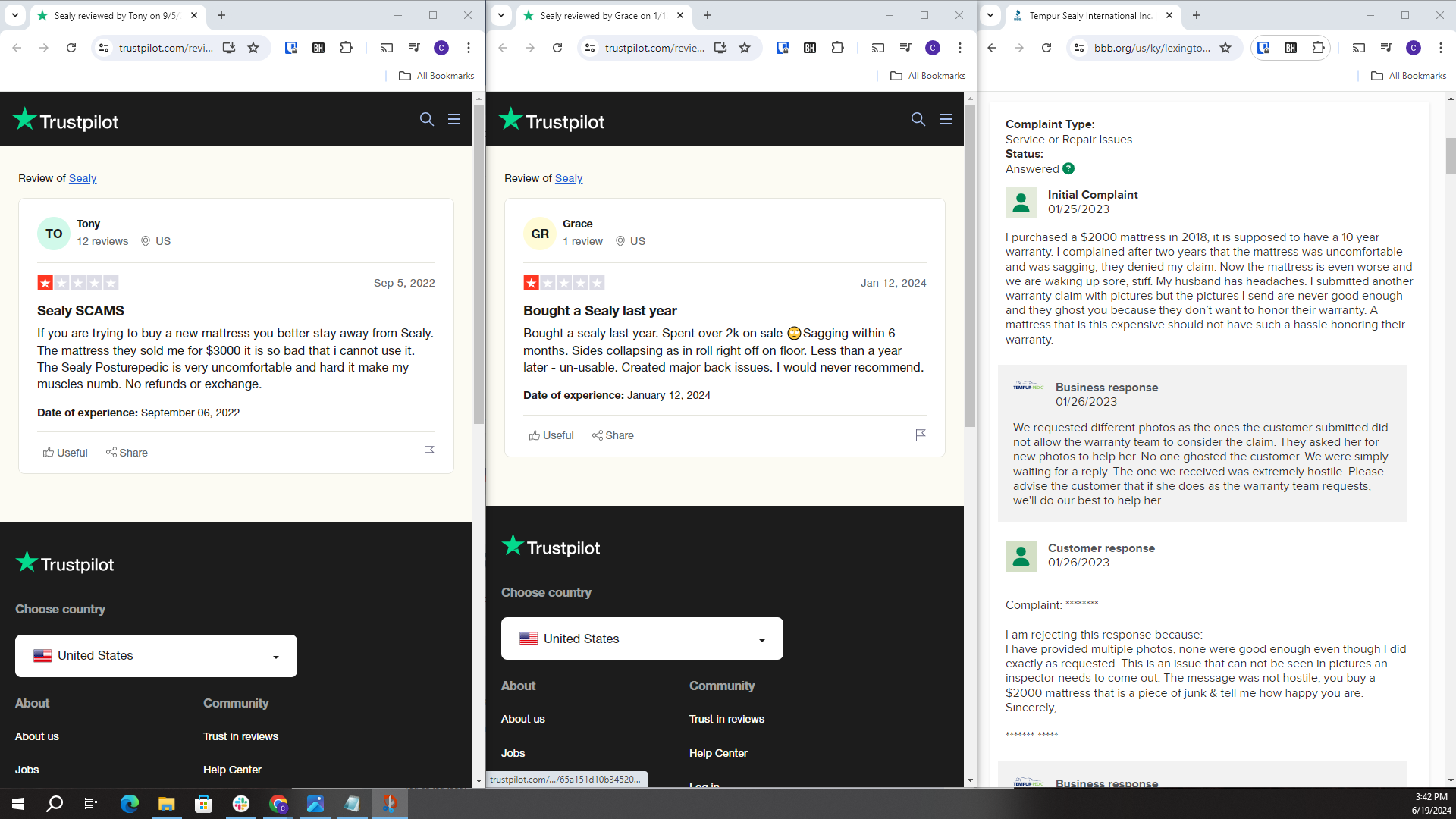The width and height of the screenshot is (1456, 819).
Task: Open Windows taskbar search
Action: point(55,804)
